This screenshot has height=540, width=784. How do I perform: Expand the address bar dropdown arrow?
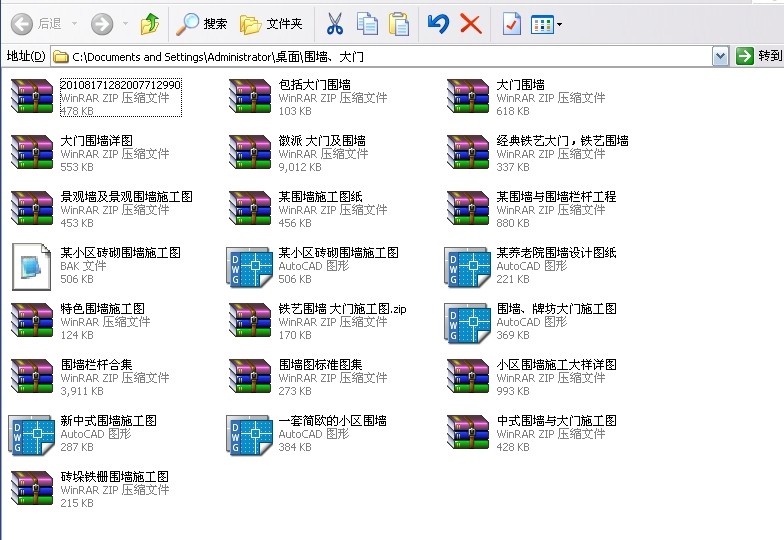click(x=720, y=56)
